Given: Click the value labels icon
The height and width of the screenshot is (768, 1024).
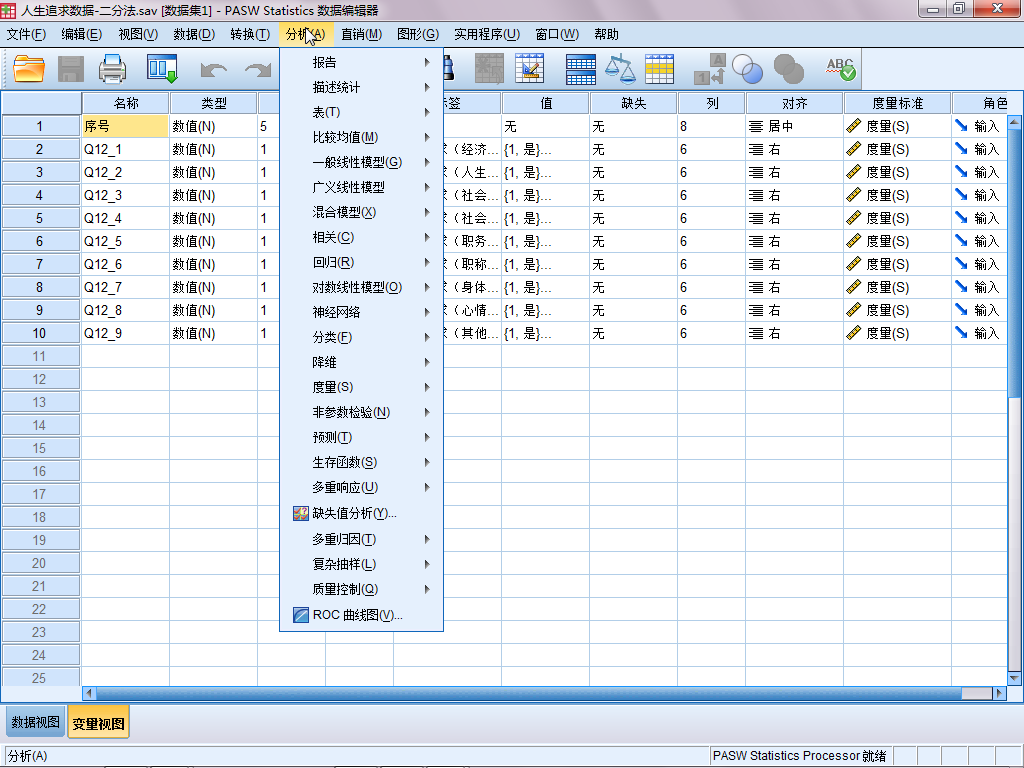Looking at the screenshot, I should (x=710, y=69).
